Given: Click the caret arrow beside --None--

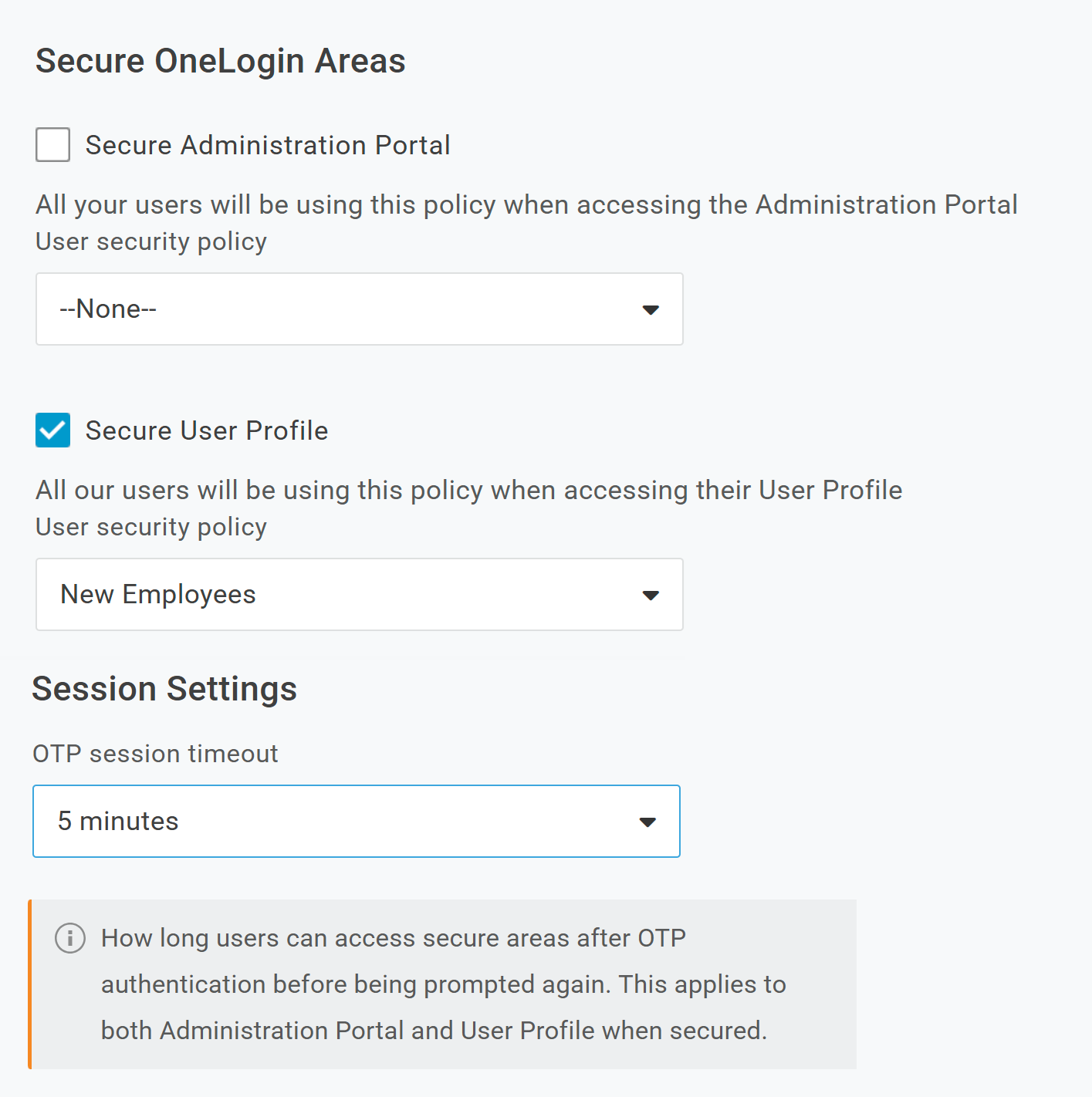Looking at the screenshot, I should click(x=651, y=309).
